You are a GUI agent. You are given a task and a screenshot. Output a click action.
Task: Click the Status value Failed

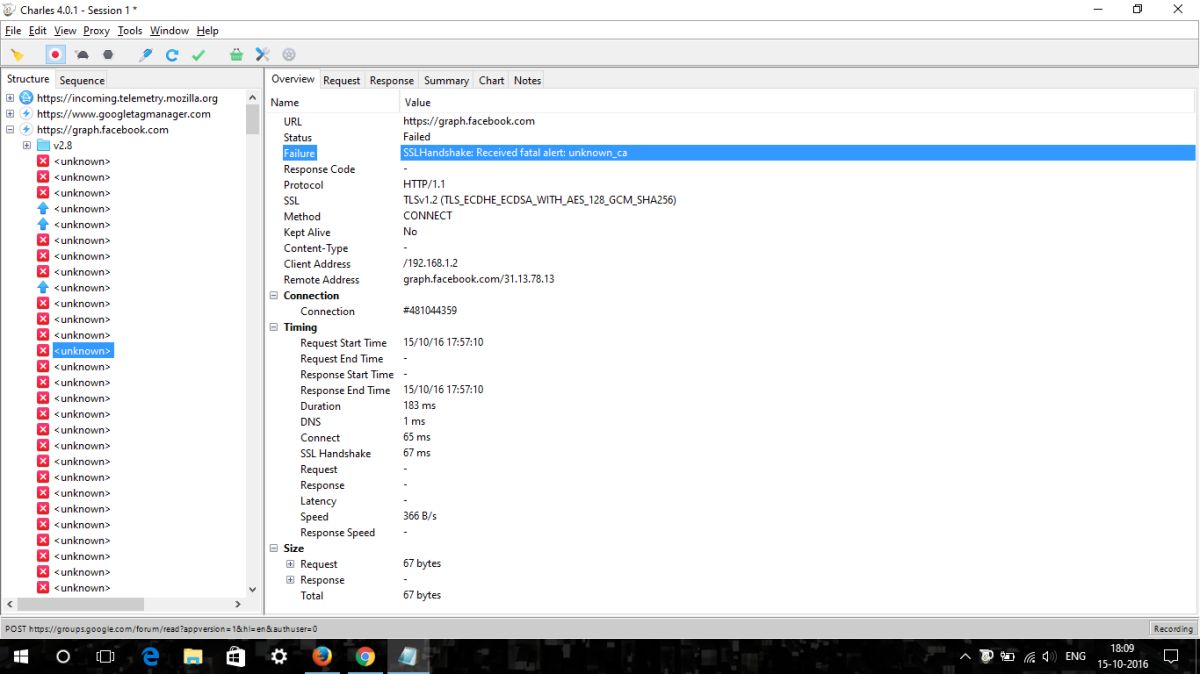pos(417,137)
